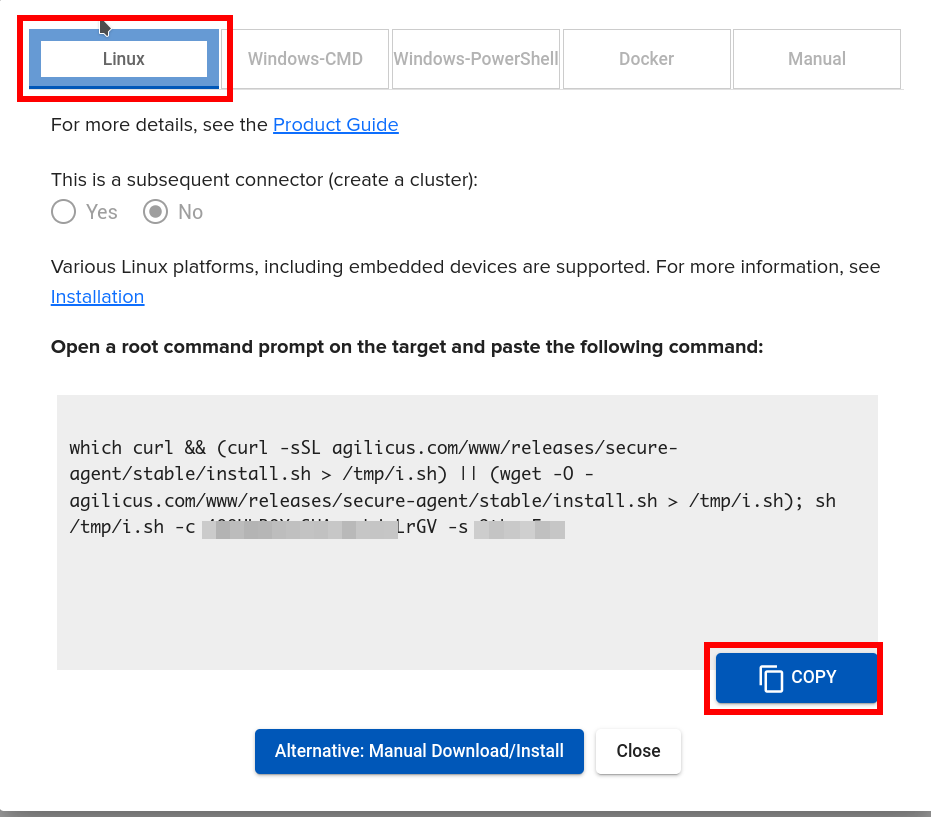Select the No radio button
Viewport: 931px width, 817px height.
(155, 212)
